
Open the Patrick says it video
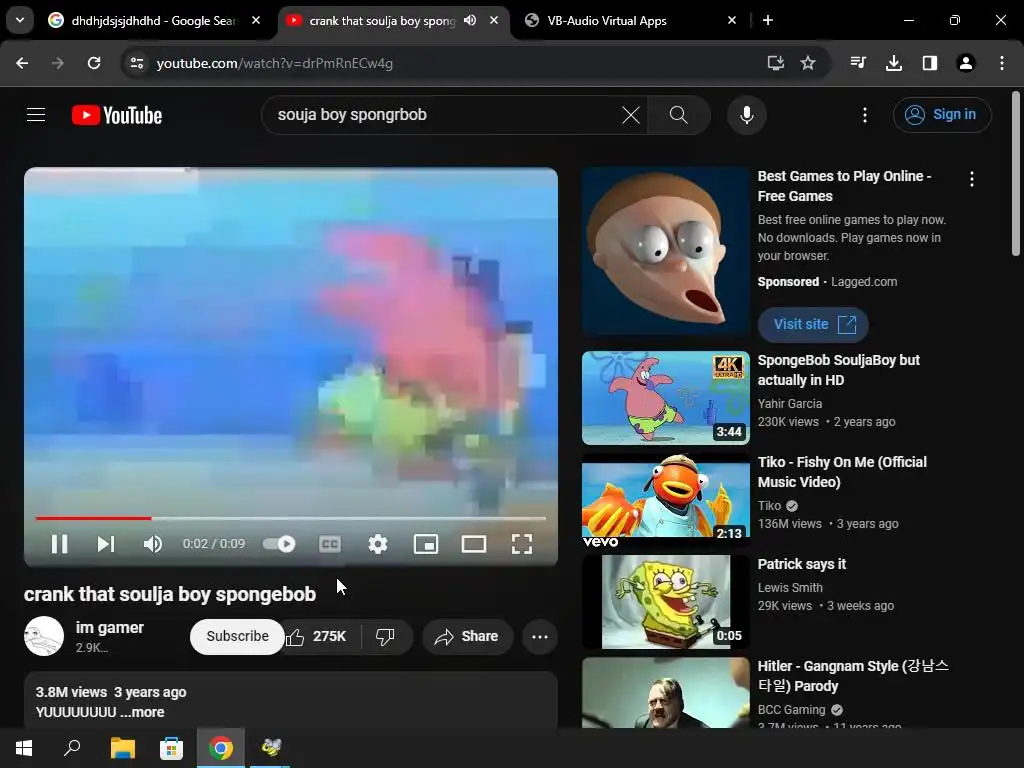pyautogui.click(x=665, y=601)
